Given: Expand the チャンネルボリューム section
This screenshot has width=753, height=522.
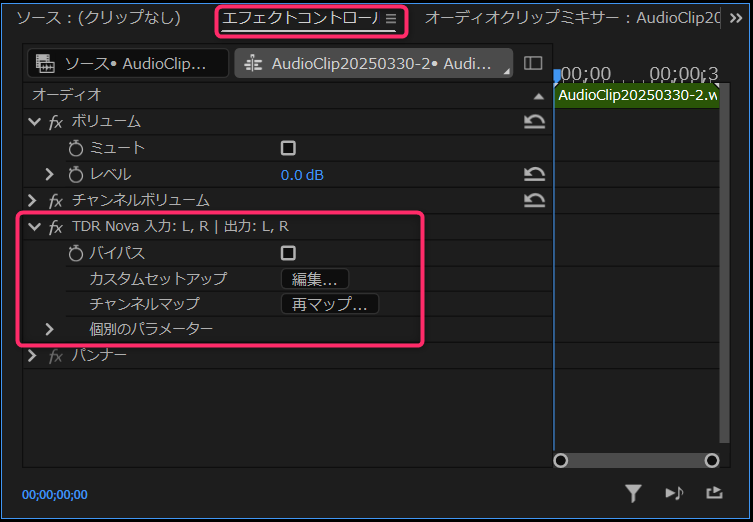Looking at the screenshot, I should (33, 200).
